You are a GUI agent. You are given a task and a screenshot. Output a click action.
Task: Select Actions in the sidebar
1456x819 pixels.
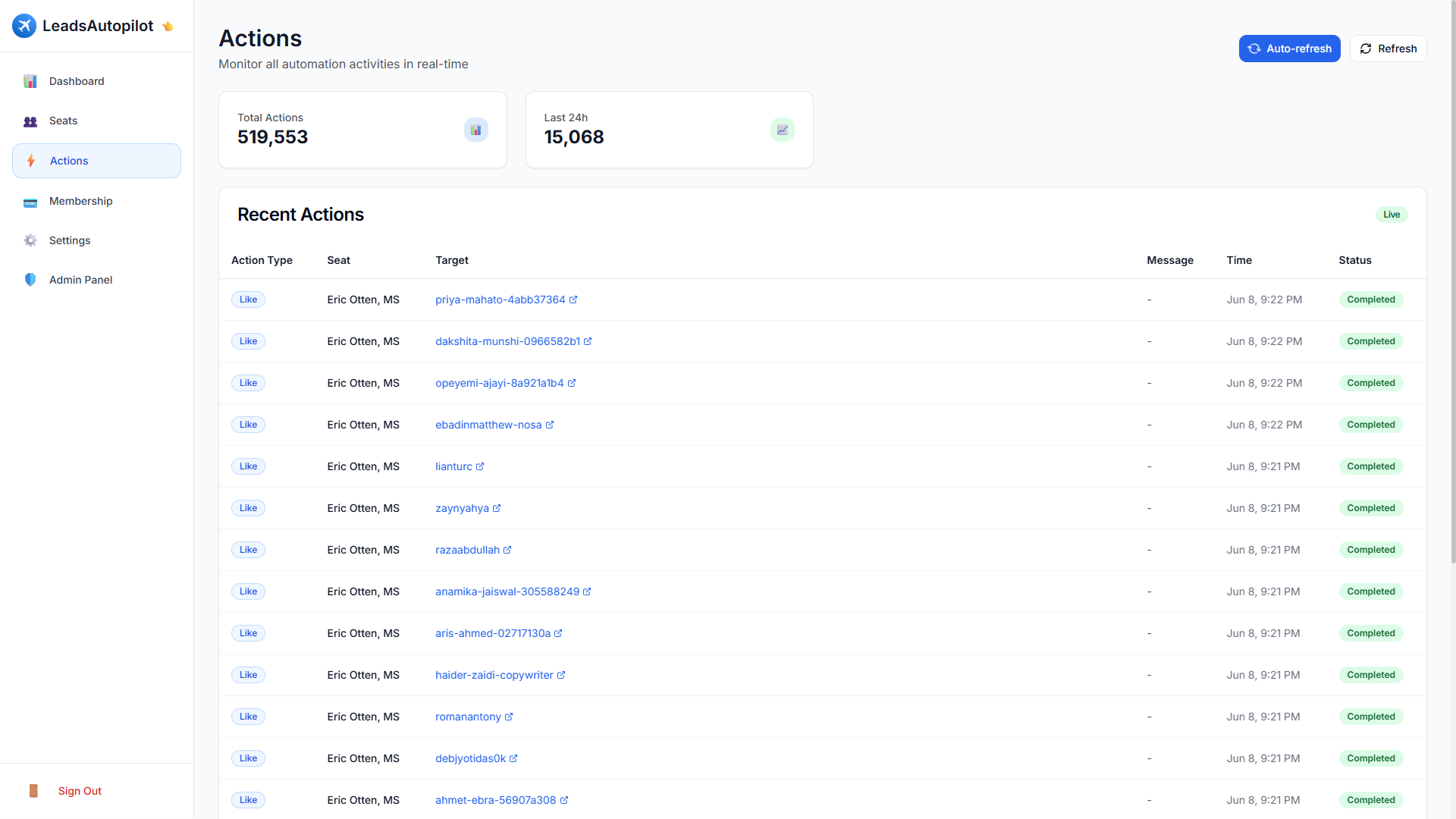[96, 161]
